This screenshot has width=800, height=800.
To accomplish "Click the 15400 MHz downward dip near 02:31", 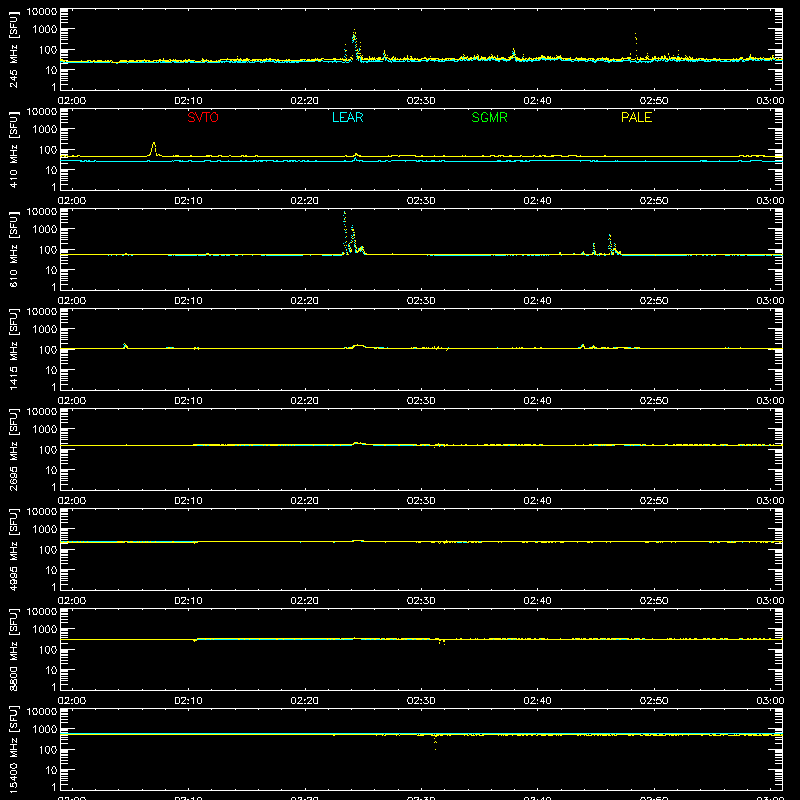I will [435, 743].
